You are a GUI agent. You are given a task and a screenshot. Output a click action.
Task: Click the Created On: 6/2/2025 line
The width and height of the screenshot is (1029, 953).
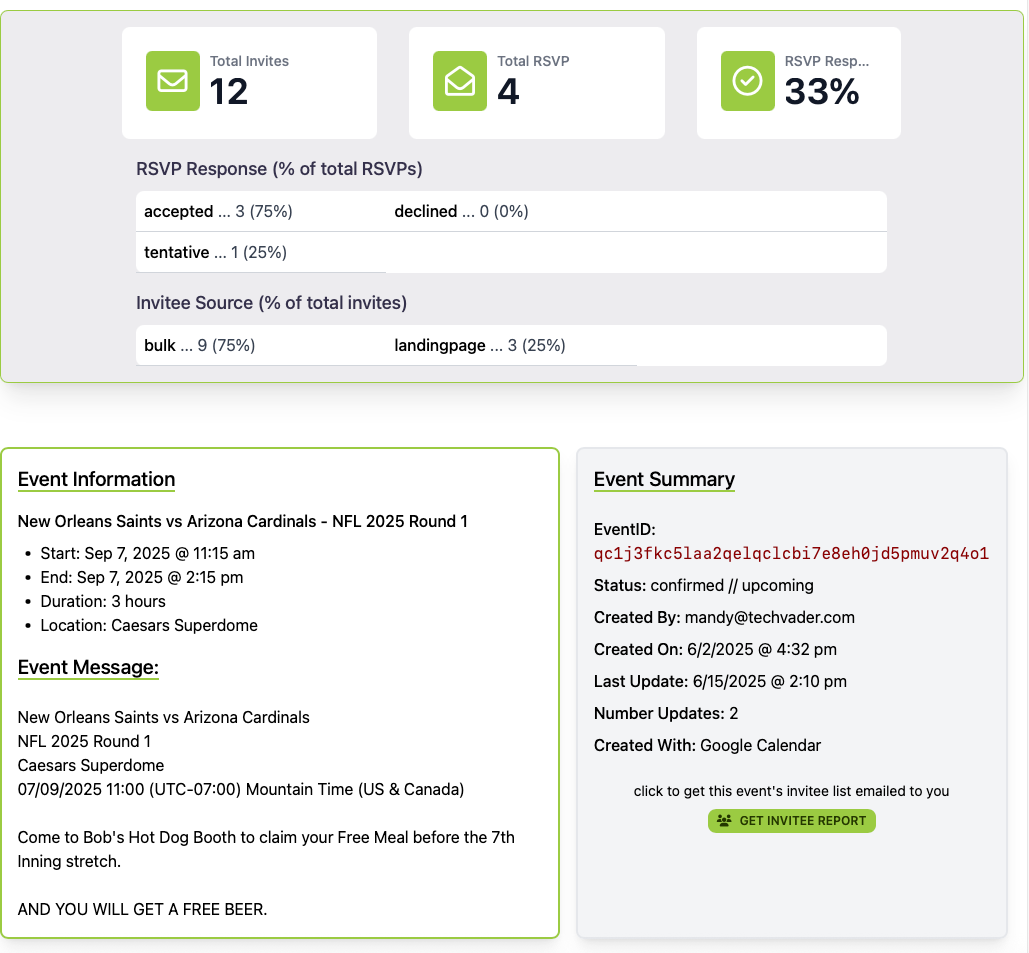(715, 650)
